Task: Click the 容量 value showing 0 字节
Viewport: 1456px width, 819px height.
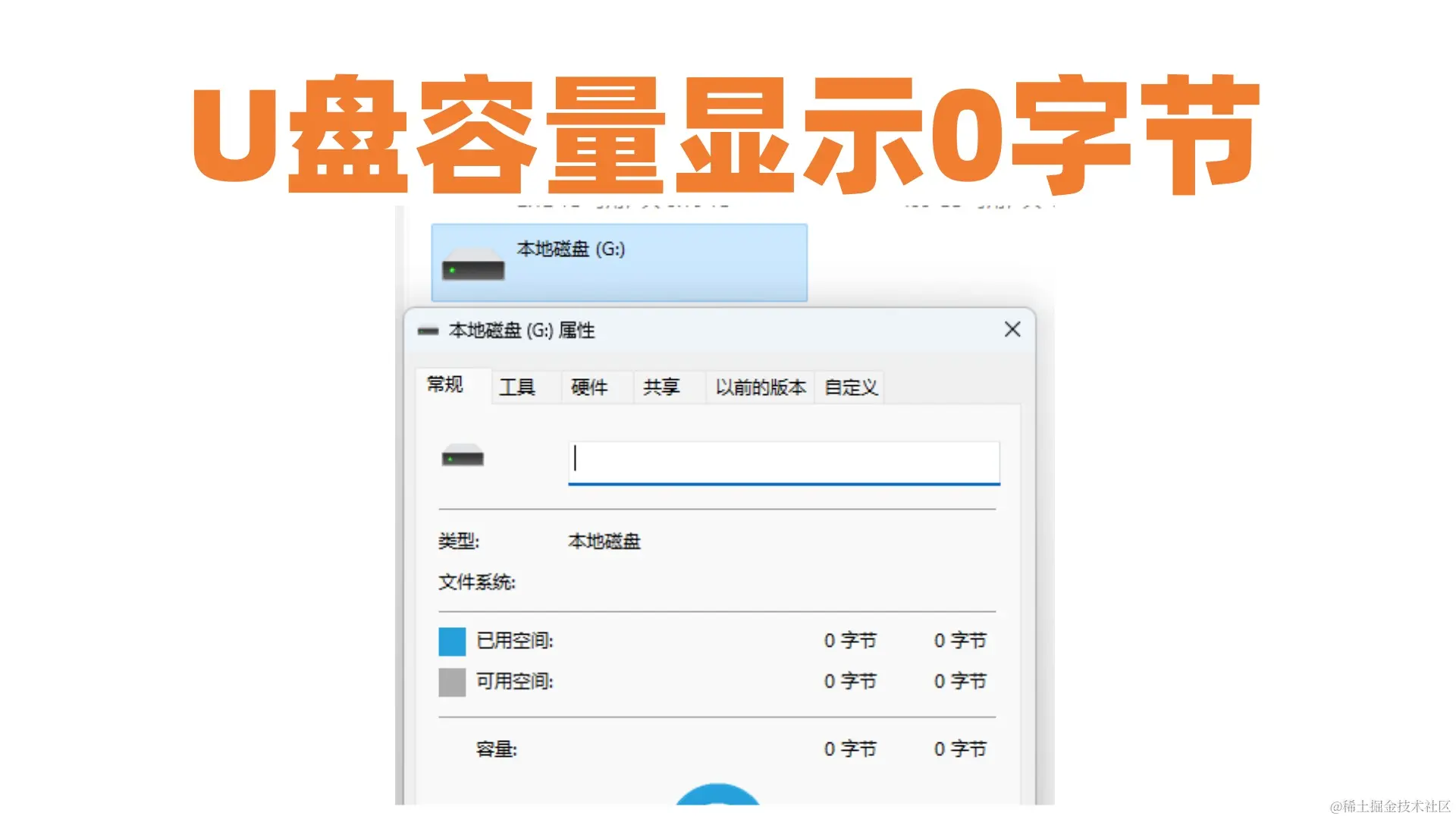Action: (850, 748)
